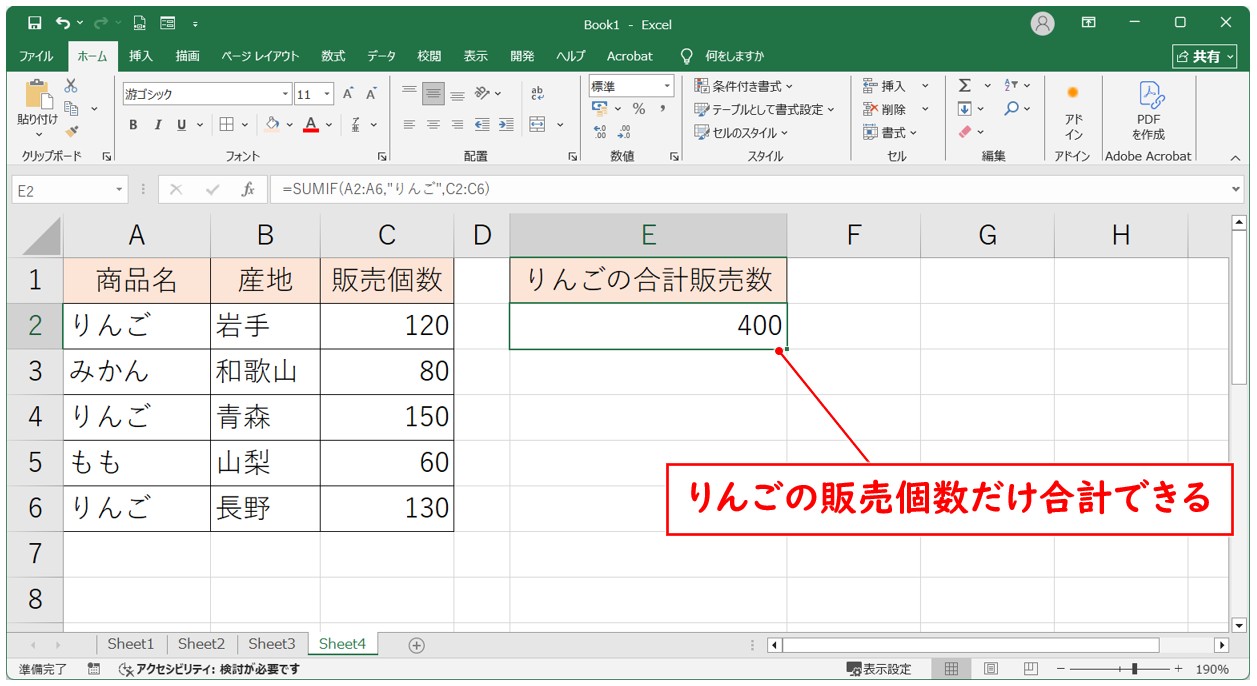This screenshot has height=686, width=1257.
Task: Click the AutoSum sigma icon
Action: pos(964,86)
